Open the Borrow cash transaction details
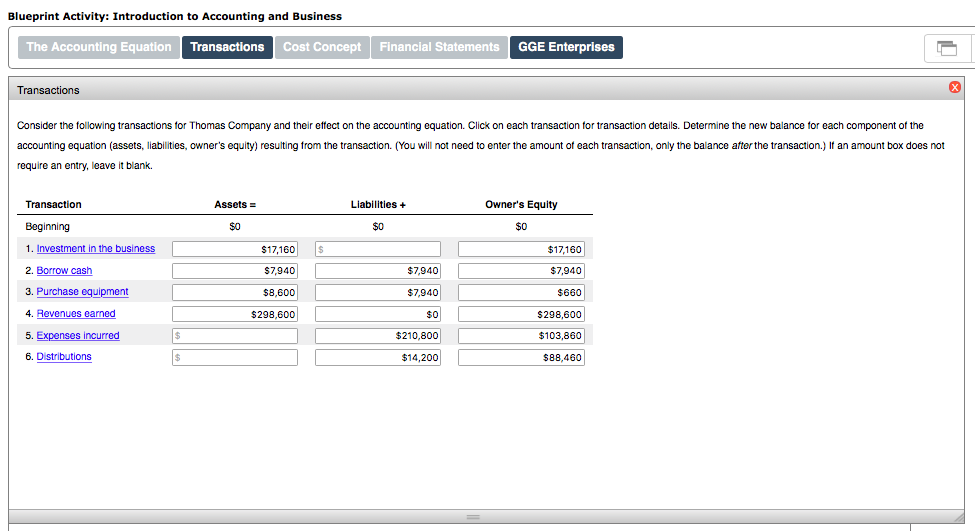 pyautogui.click(x=64, y=270)
